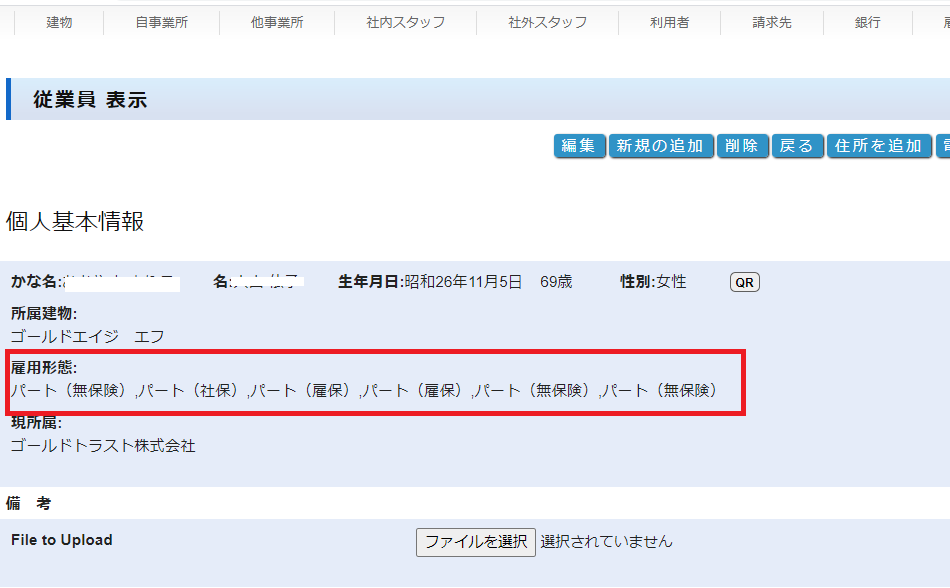Screen dimensions: 950x588
Task: Go to the 社内スタッフ tab
Action: coord(405,22)
